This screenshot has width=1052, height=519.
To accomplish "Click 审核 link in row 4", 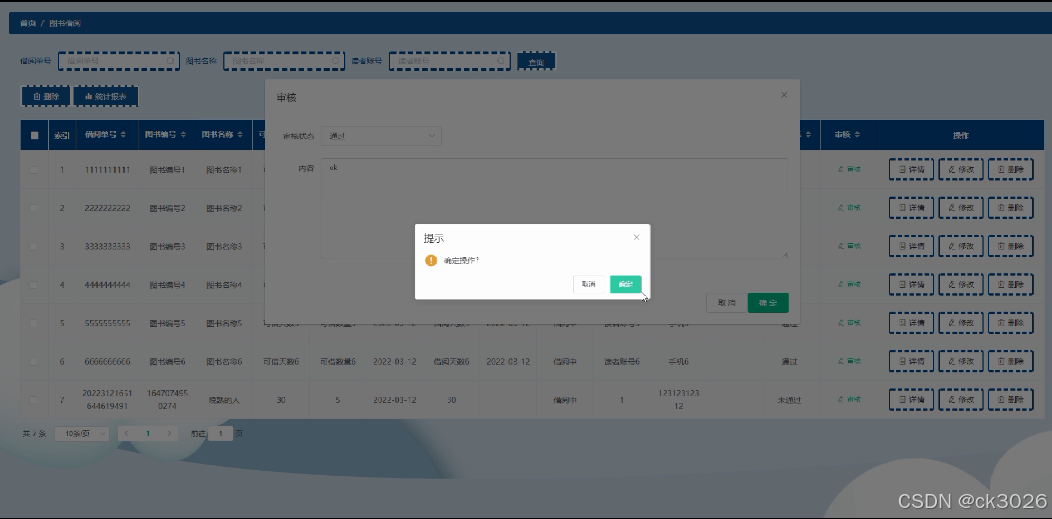I will click(849, 284).
